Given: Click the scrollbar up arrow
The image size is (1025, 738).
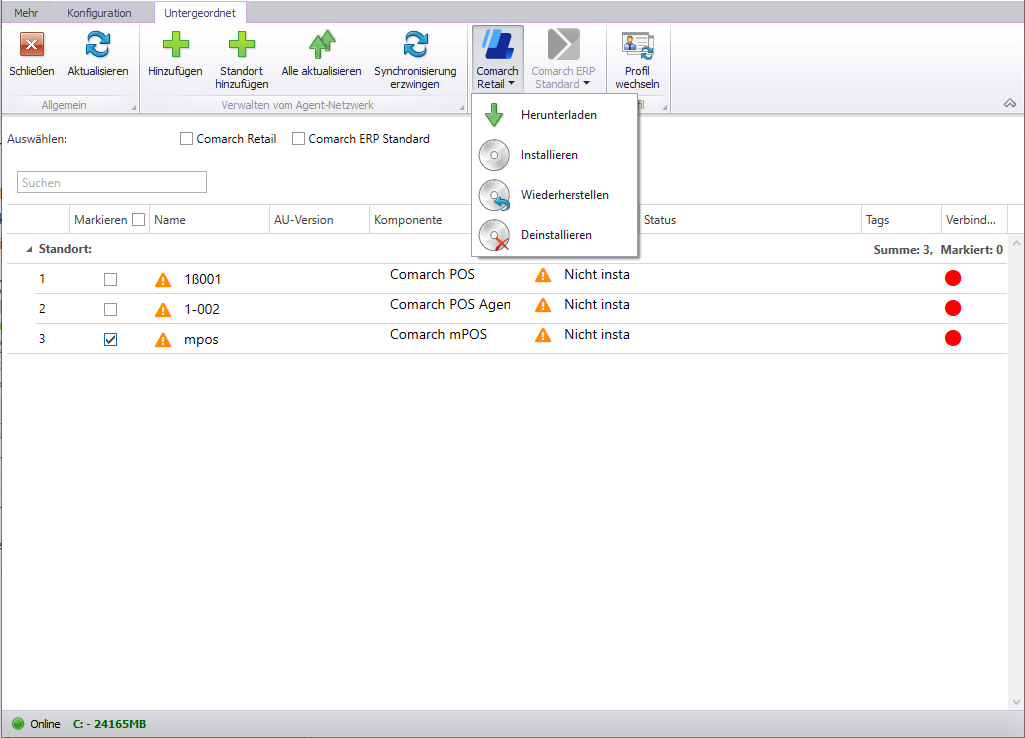Looking at the screenshot, I should point(1016,243).
